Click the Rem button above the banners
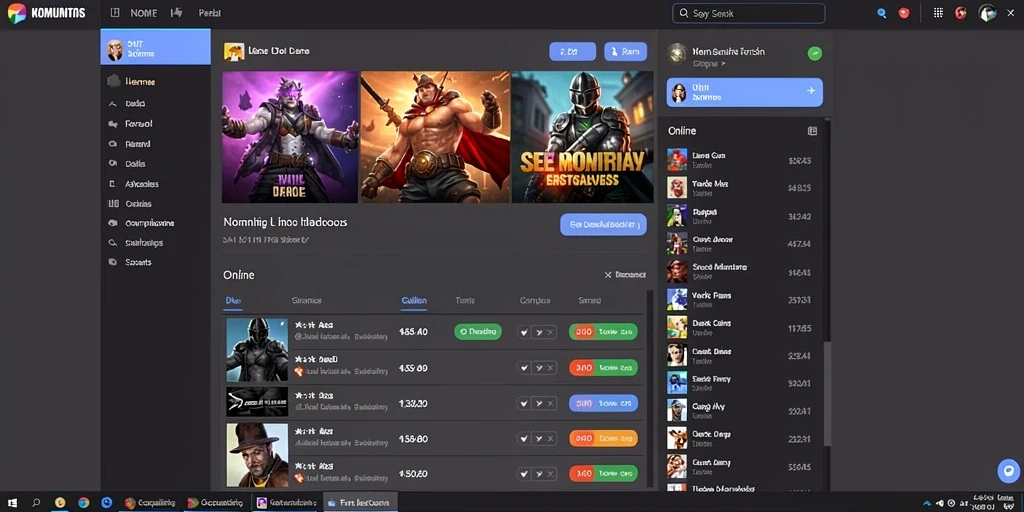The width and height of the screenshot is (1024, 512). click(x=626, y=52)
